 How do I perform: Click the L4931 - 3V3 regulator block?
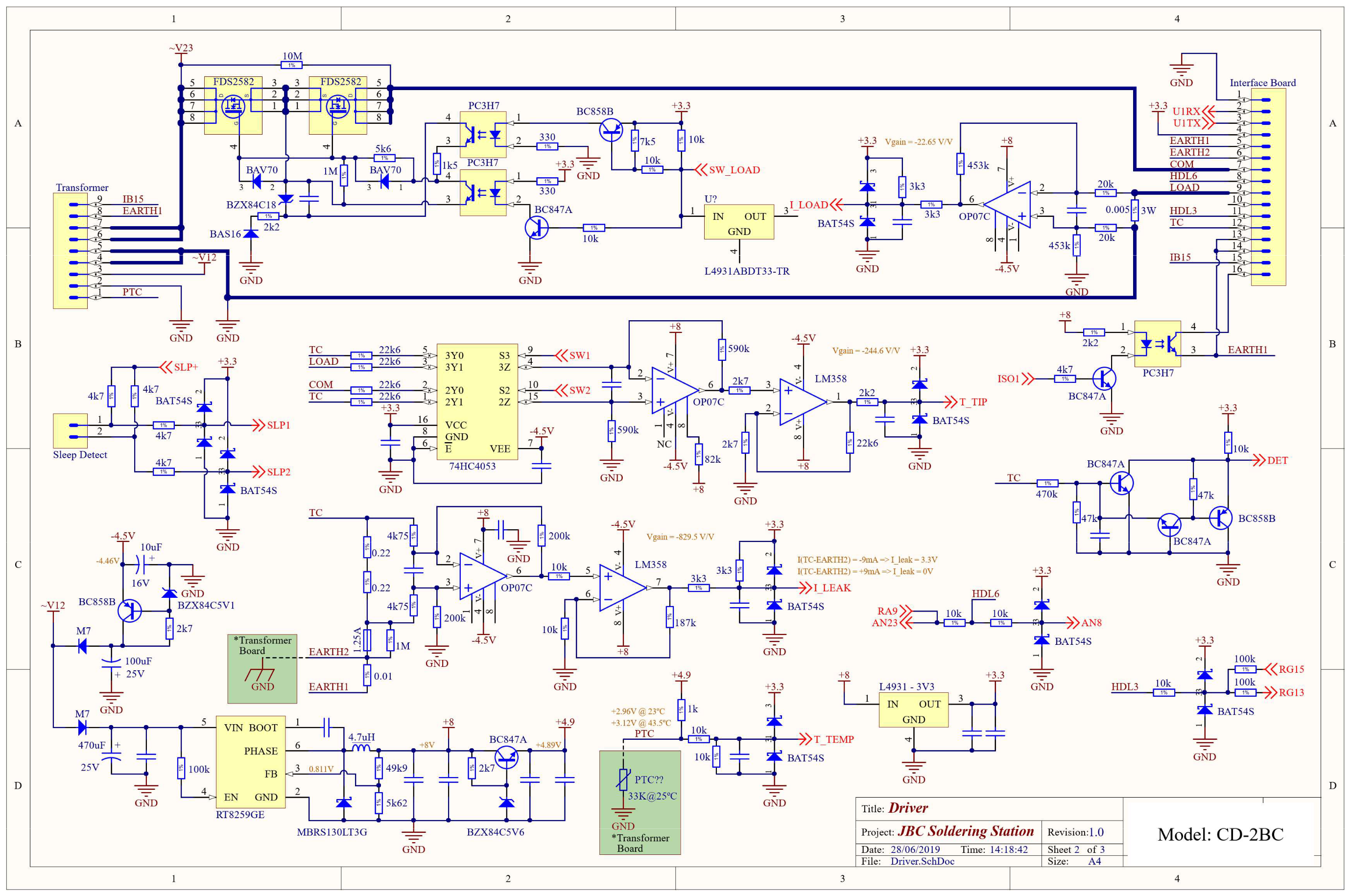(x=913, y=710)
